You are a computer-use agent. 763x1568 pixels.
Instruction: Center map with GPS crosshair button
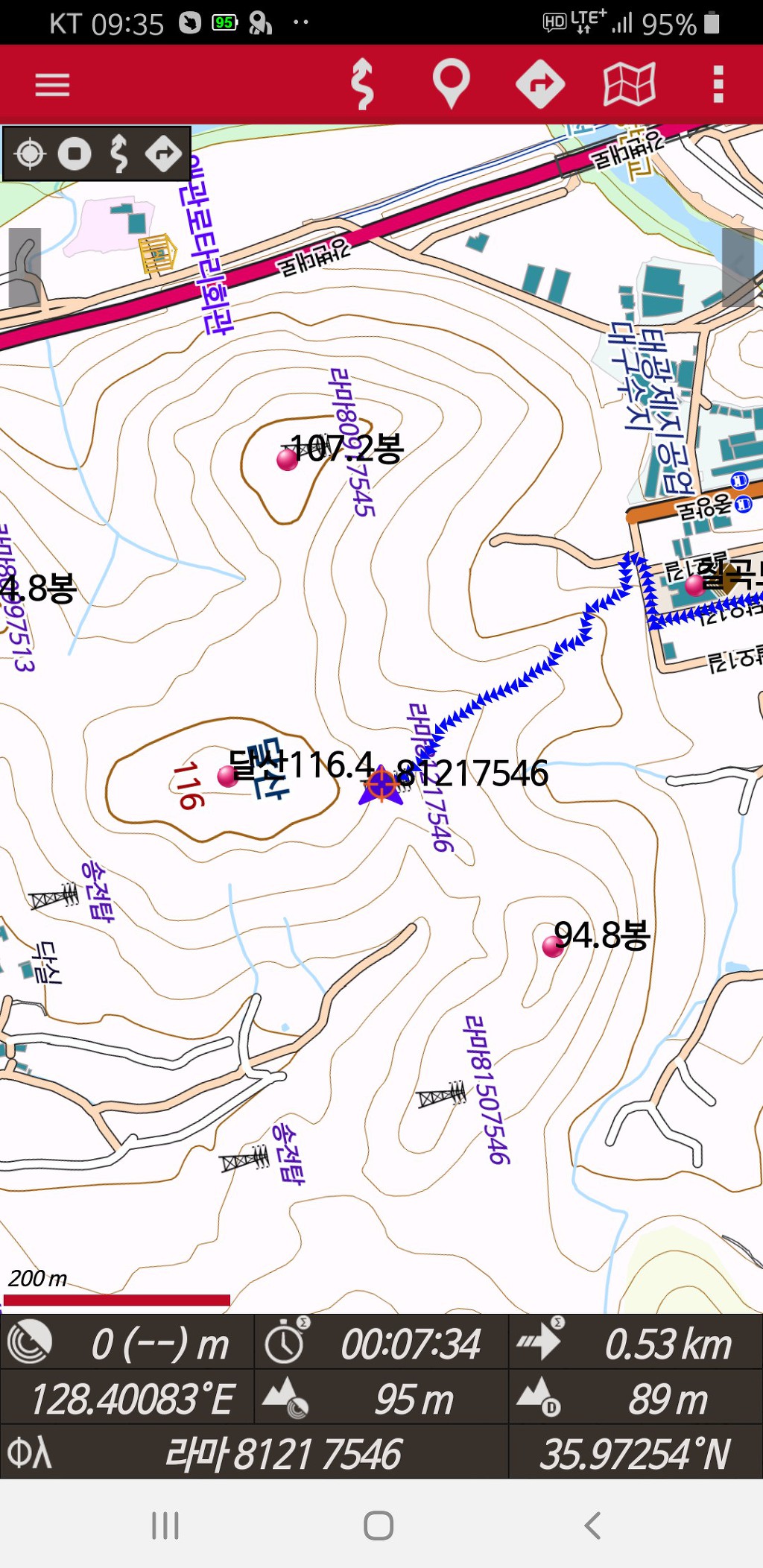coord(30,154)
